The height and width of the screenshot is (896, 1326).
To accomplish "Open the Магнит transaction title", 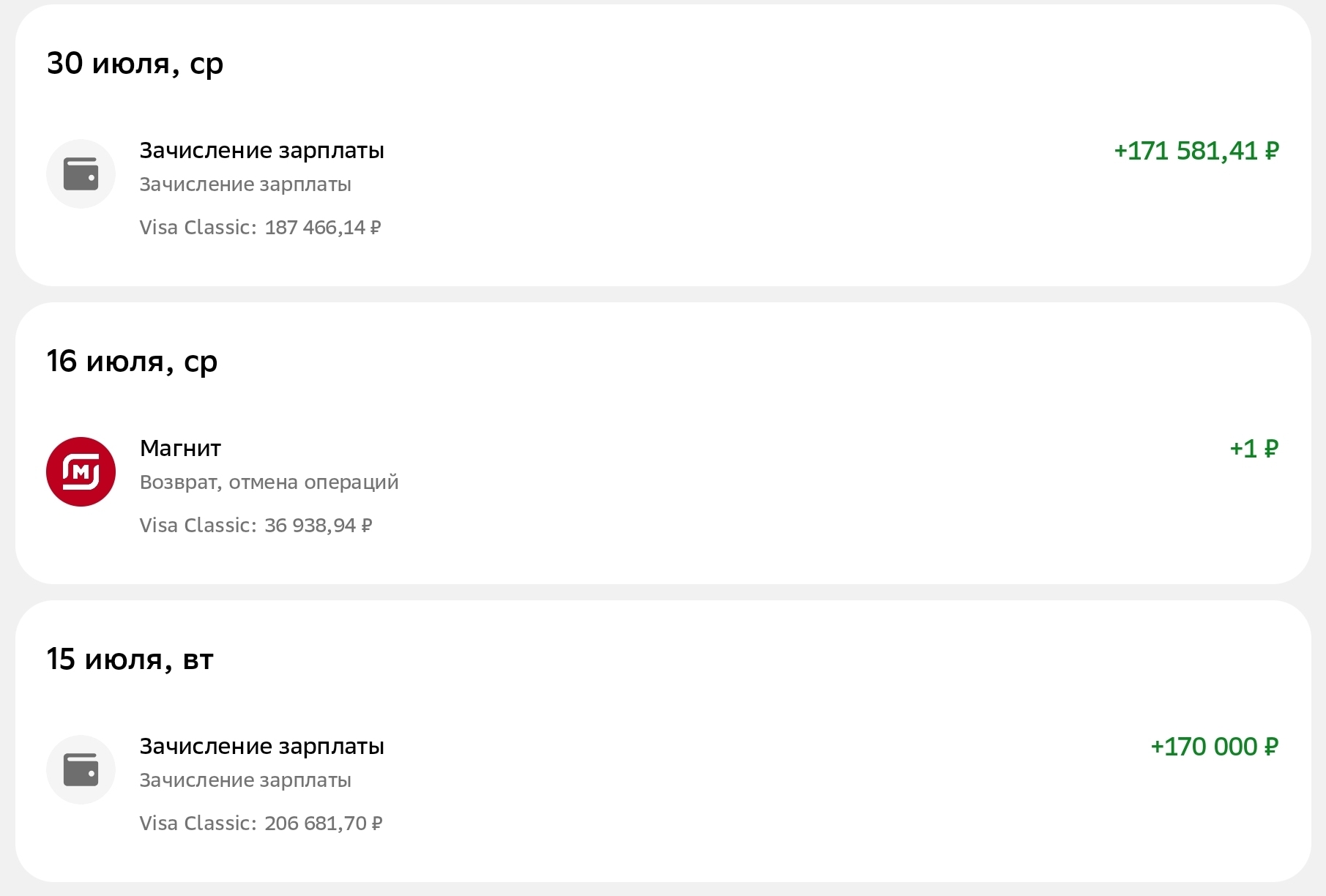I will (x=180, y=448).
